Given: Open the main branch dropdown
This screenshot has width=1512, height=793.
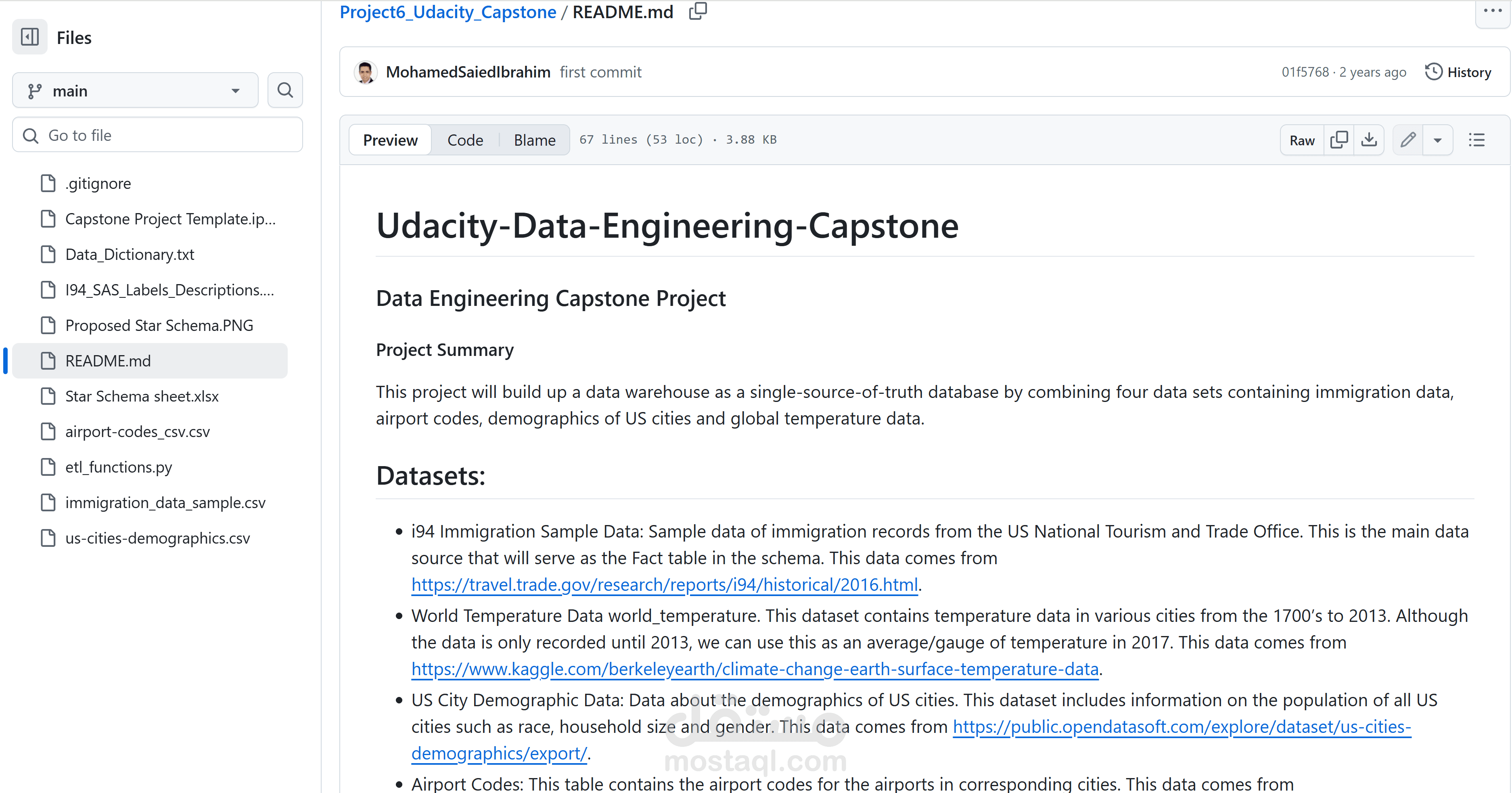Looking at the screenshot, I should [136, 90].
